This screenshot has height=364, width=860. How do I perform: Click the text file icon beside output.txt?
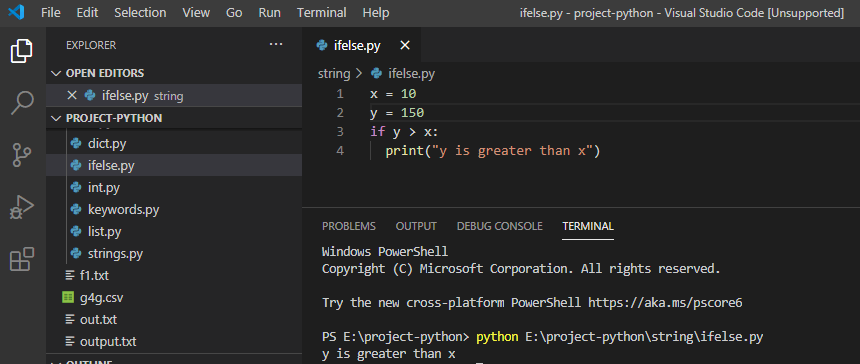pyautogui.click(x=69, y=341)
